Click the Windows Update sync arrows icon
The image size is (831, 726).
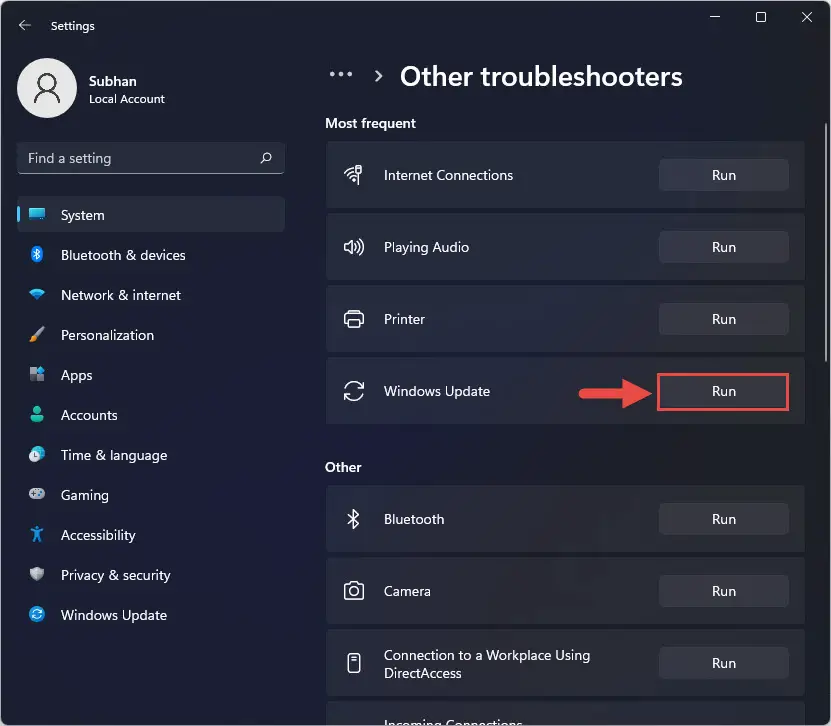click(353, 391)
